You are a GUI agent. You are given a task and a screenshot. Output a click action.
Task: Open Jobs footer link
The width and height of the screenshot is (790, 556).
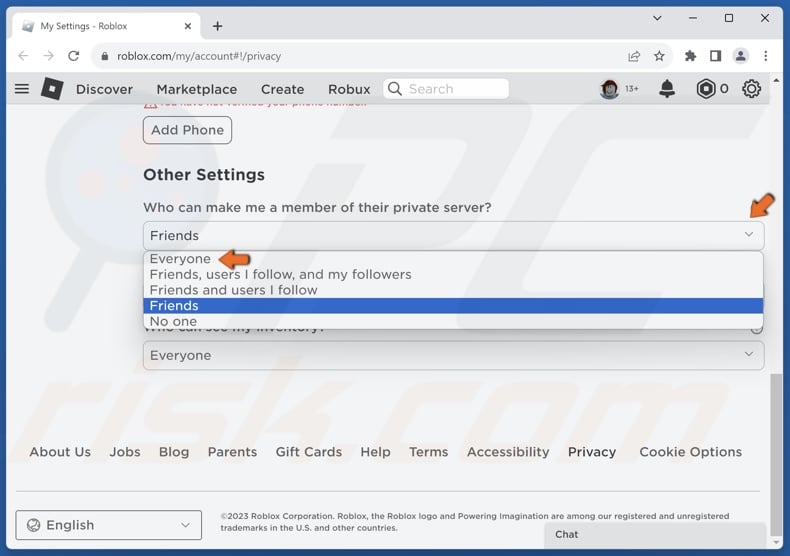pyautogui.click(x=125, y=452)
